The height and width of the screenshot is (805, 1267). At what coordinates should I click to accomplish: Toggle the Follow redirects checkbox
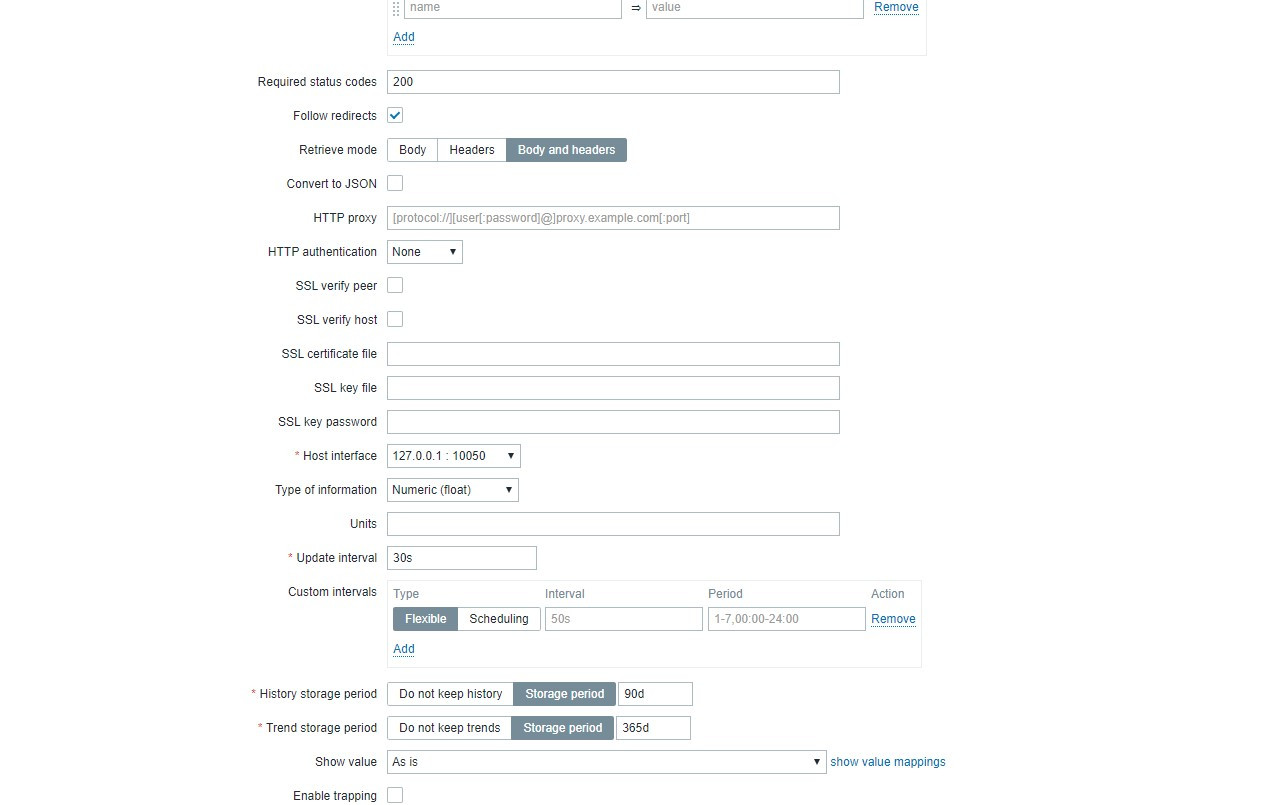(395, 116)
